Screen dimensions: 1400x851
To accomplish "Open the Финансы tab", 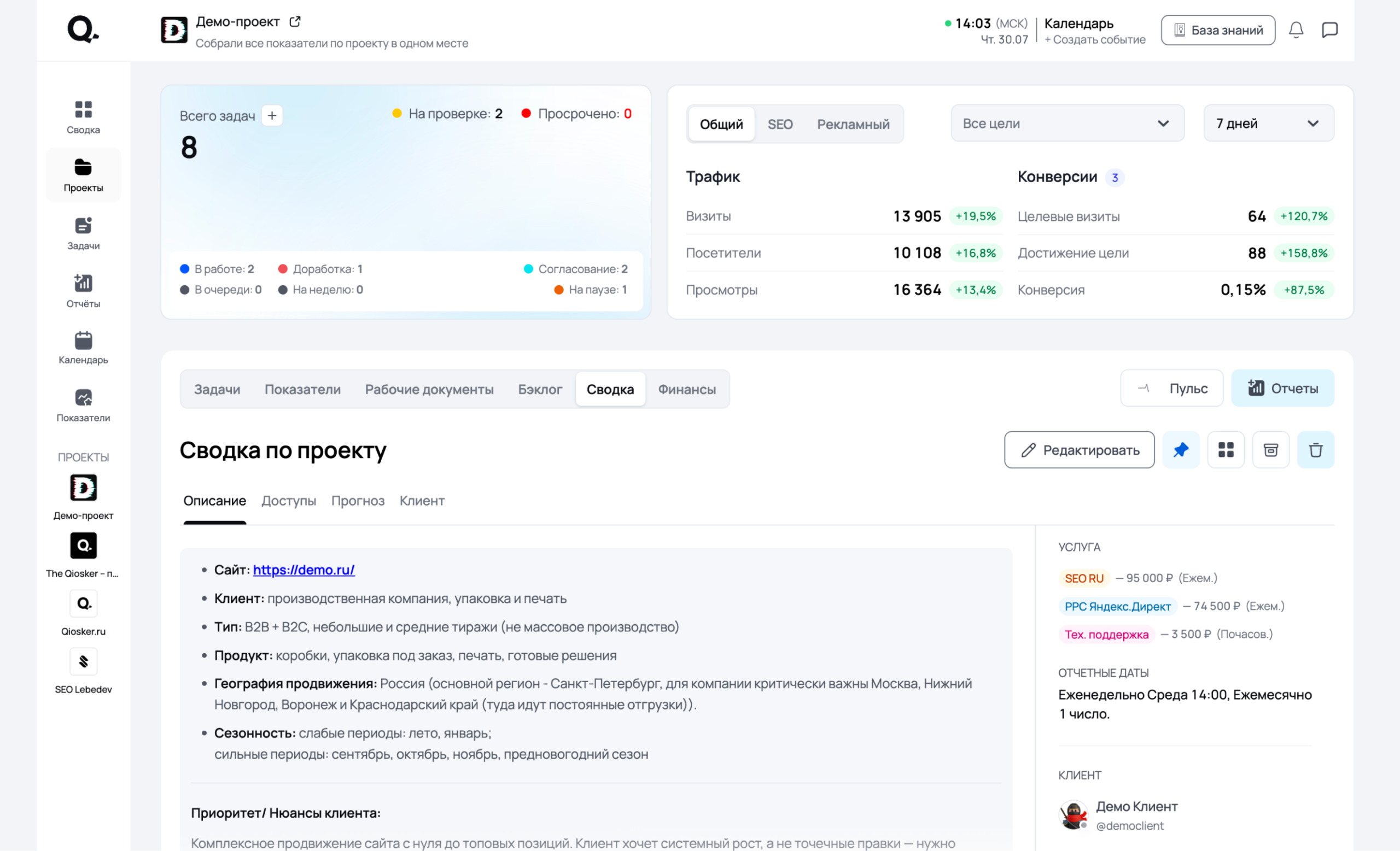I will [686, 389].
